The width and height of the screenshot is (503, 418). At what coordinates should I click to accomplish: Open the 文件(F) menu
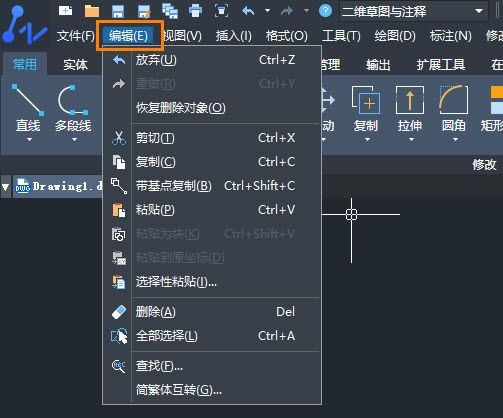76,35
